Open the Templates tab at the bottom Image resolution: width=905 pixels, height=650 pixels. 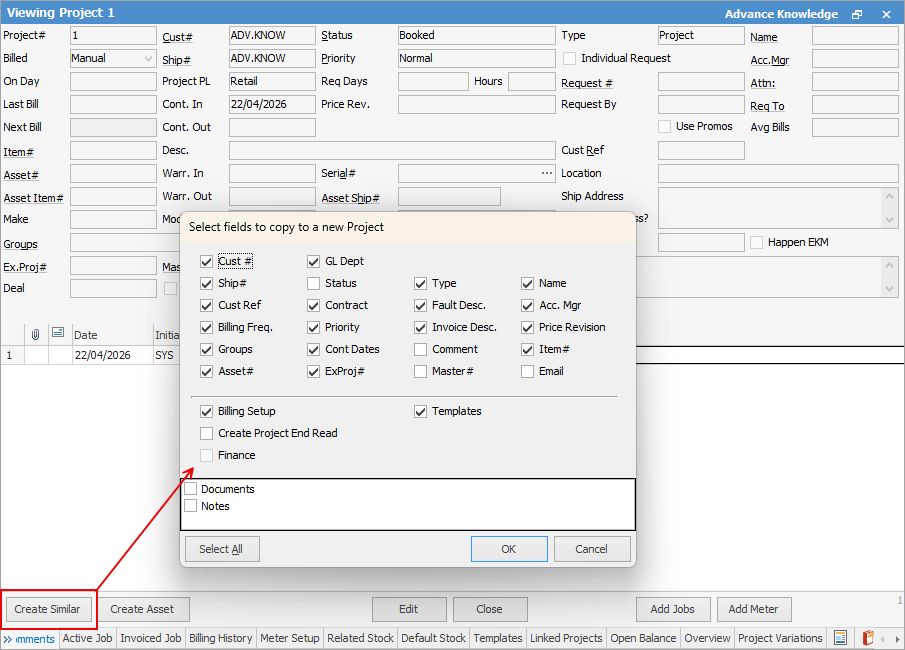tap(498, 638)
